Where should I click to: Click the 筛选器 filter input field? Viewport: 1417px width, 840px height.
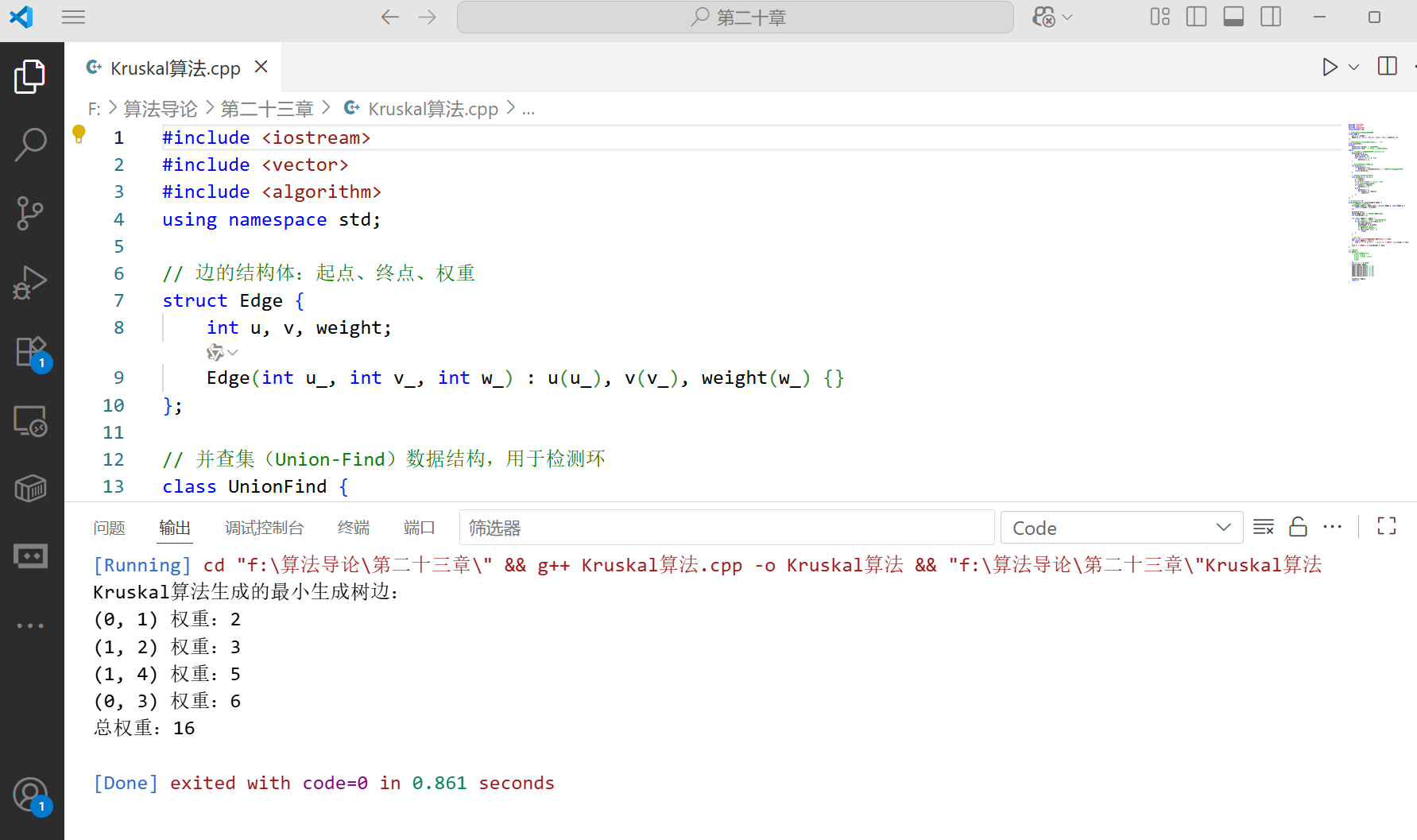tap(726, 528)
